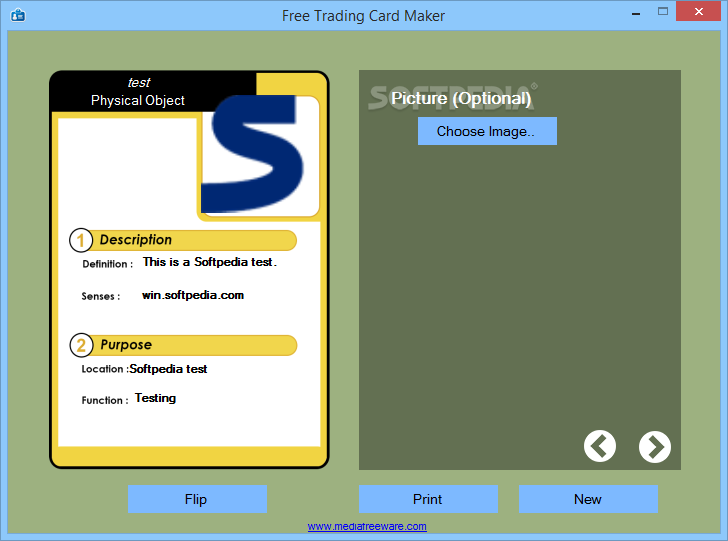Click the number 2 circle badge

(x=81, y=345)
